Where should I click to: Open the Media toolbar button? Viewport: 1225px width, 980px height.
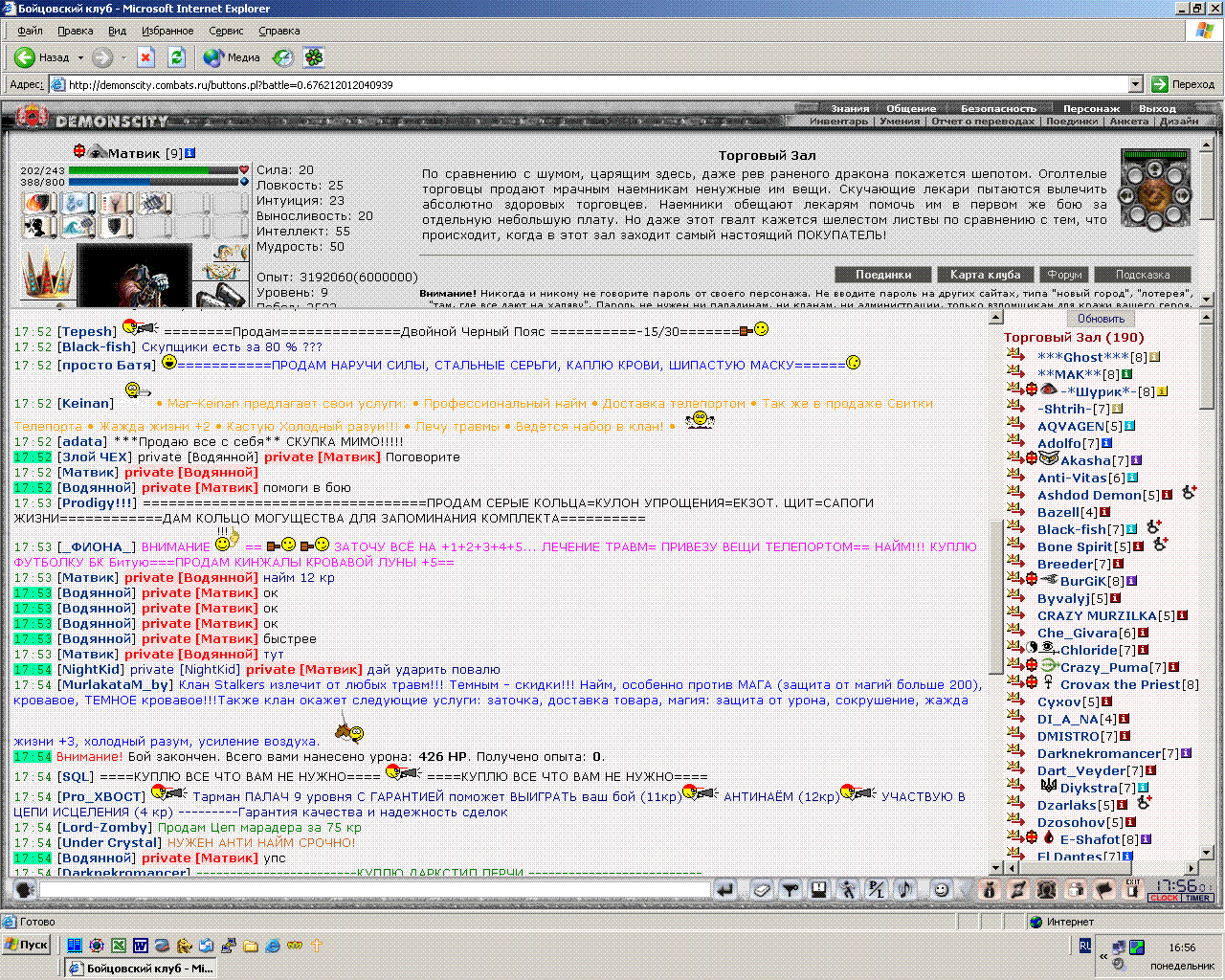coord(232,57)
